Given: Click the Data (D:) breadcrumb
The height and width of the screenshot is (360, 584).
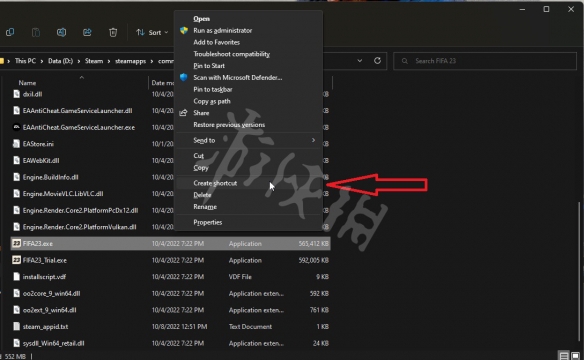Looking at the screenshot, I should coord(60,61).
